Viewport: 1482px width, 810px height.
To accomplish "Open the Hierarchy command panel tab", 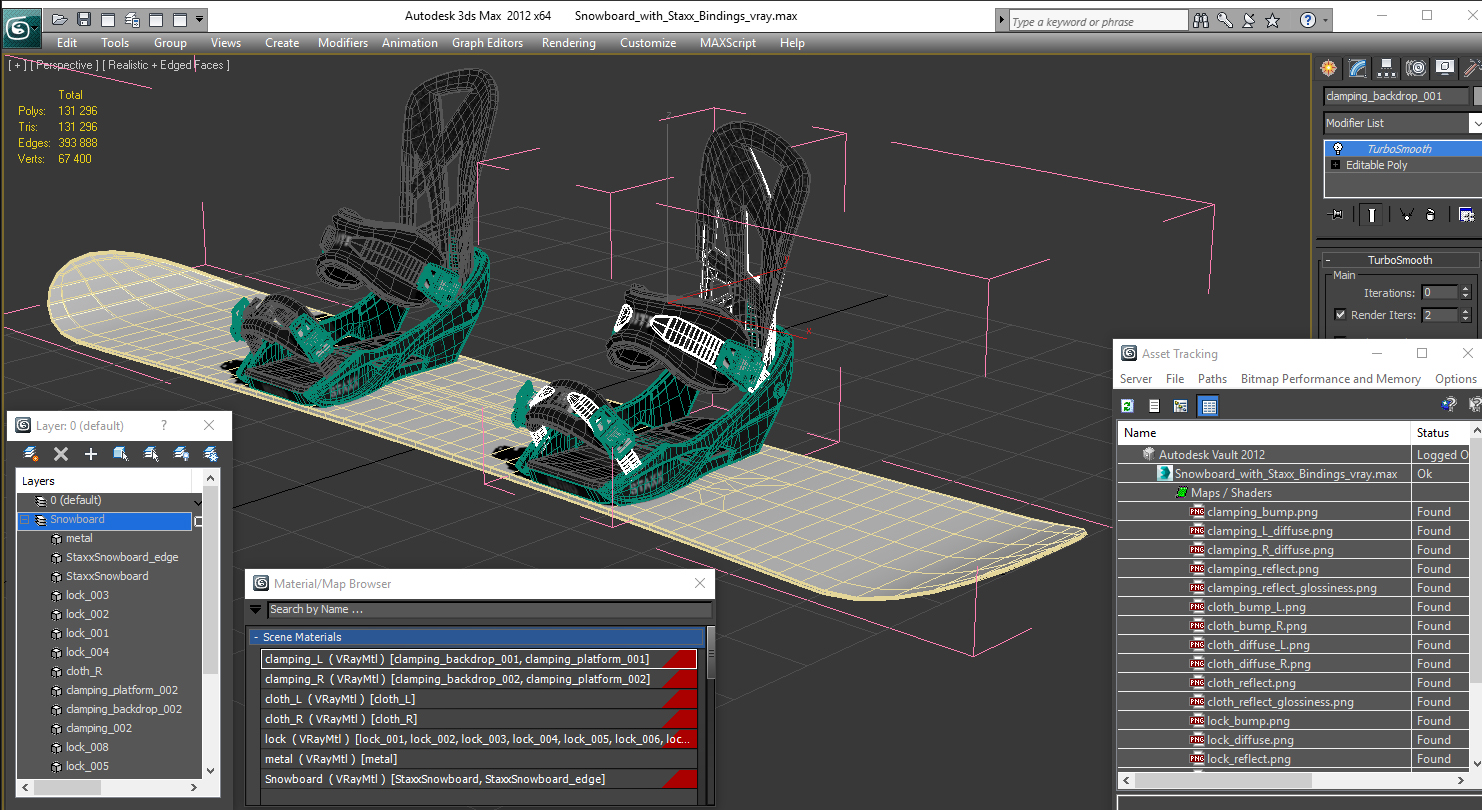I will 1386,68.
